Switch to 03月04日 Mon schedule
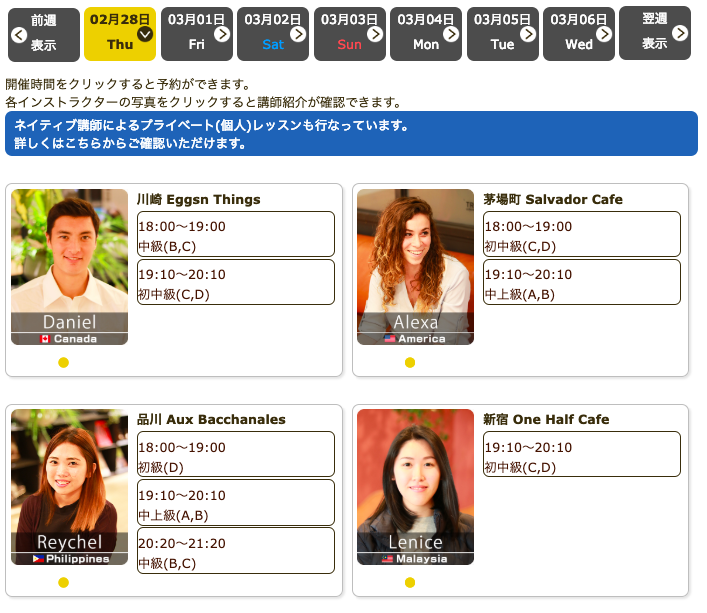The image size is (707, 613). click(426, 33)
